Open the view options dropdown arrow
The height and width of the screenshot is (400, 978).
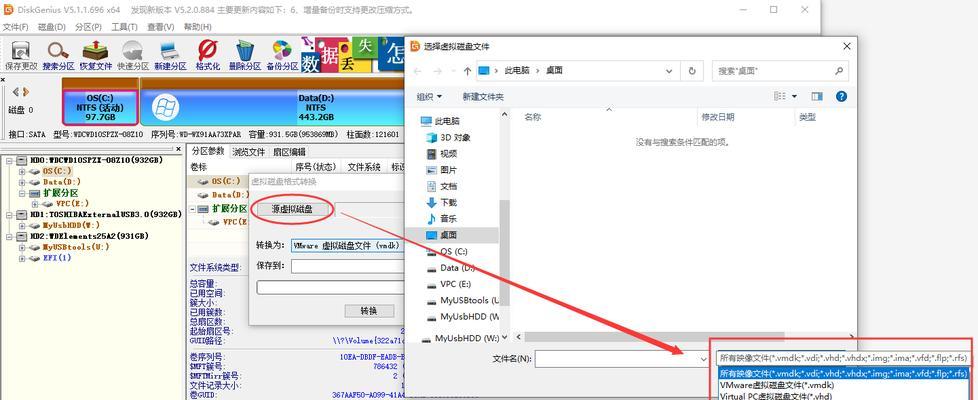(x=795, y=97)
